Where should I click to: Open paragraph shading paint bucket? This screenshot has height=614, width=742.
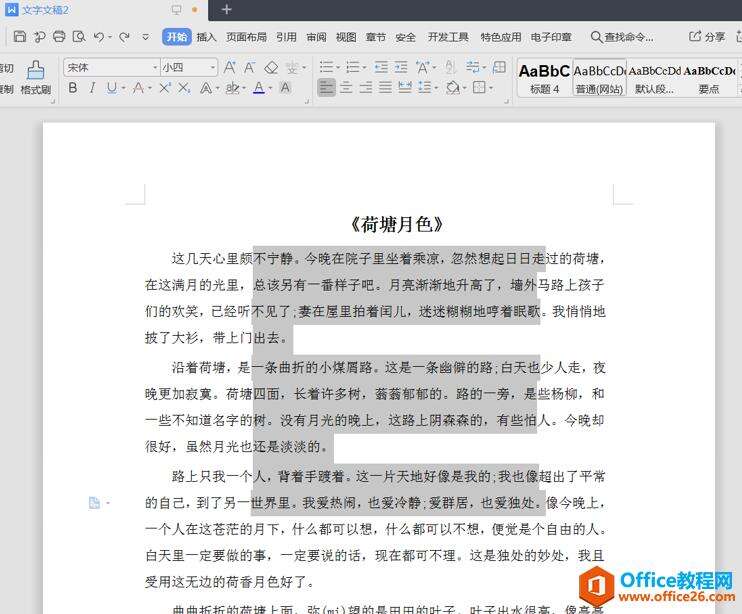453,88
